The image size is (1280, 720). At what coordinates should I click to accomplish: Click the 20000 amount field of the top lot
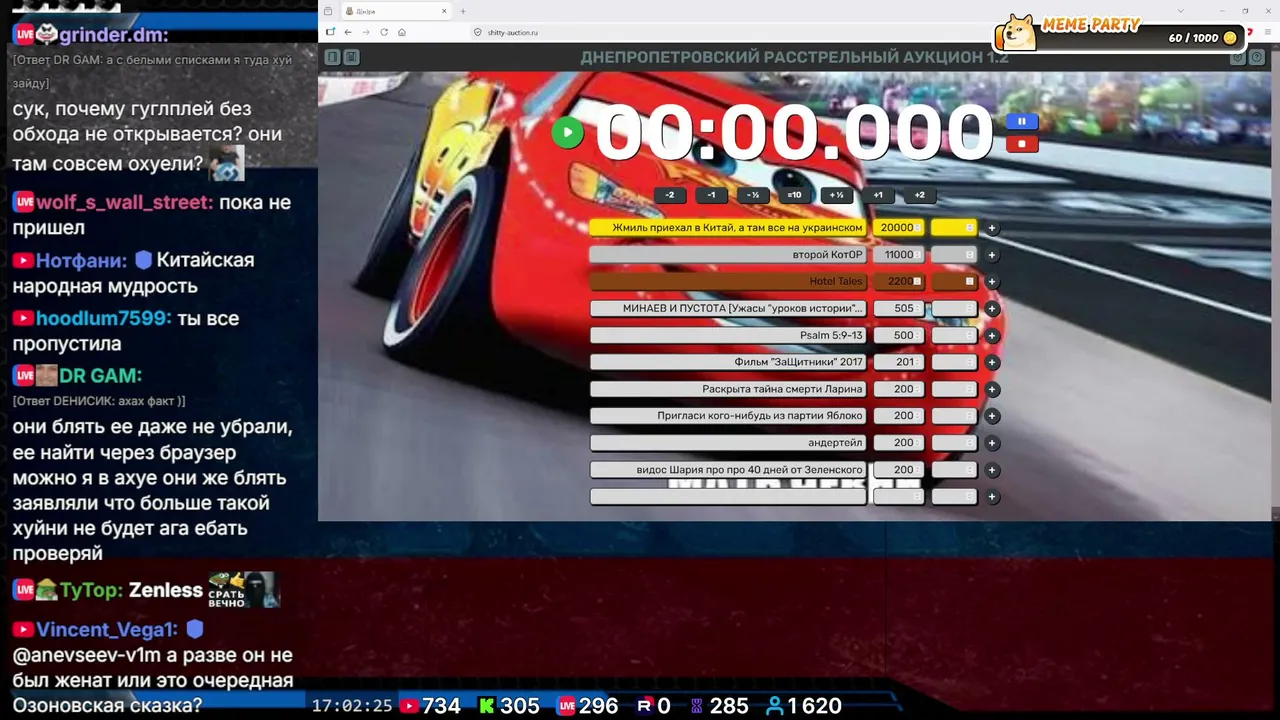click(x=898, y=228)
